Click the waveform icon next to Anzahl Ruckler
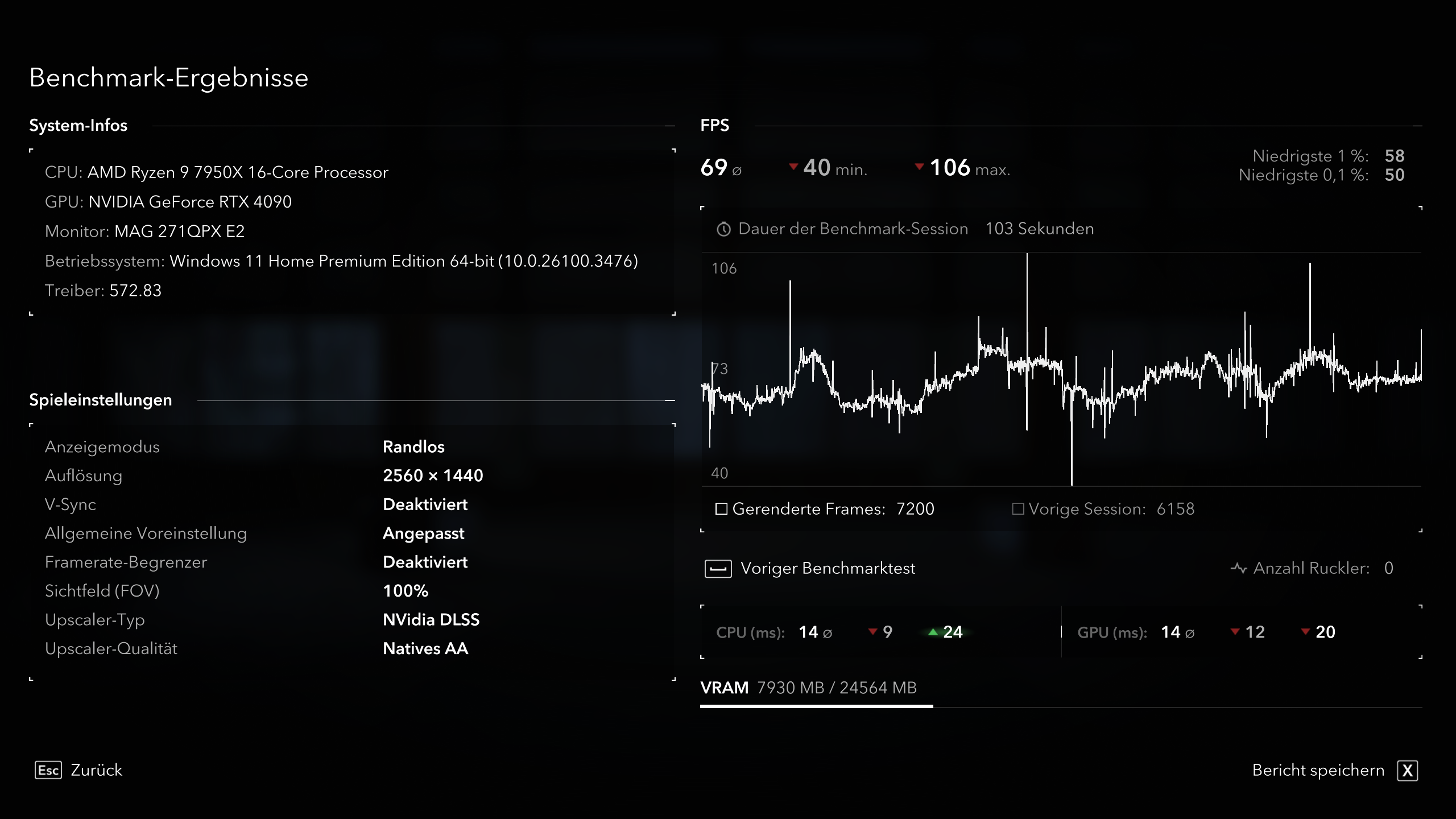 coord(1240,567)
